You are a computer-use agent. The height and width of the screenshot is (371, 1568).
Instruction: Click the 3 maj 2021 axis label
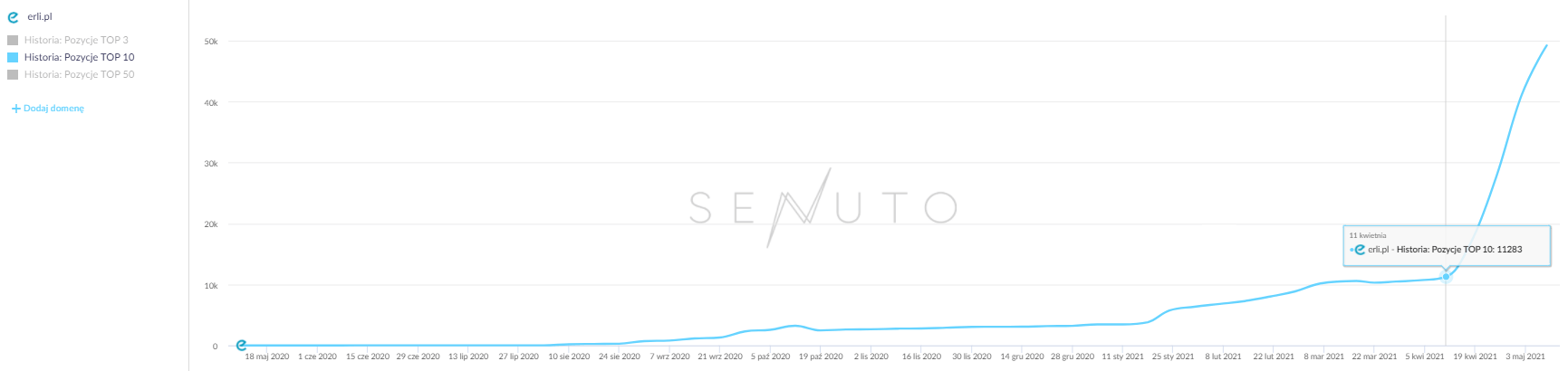[1525, 357]
